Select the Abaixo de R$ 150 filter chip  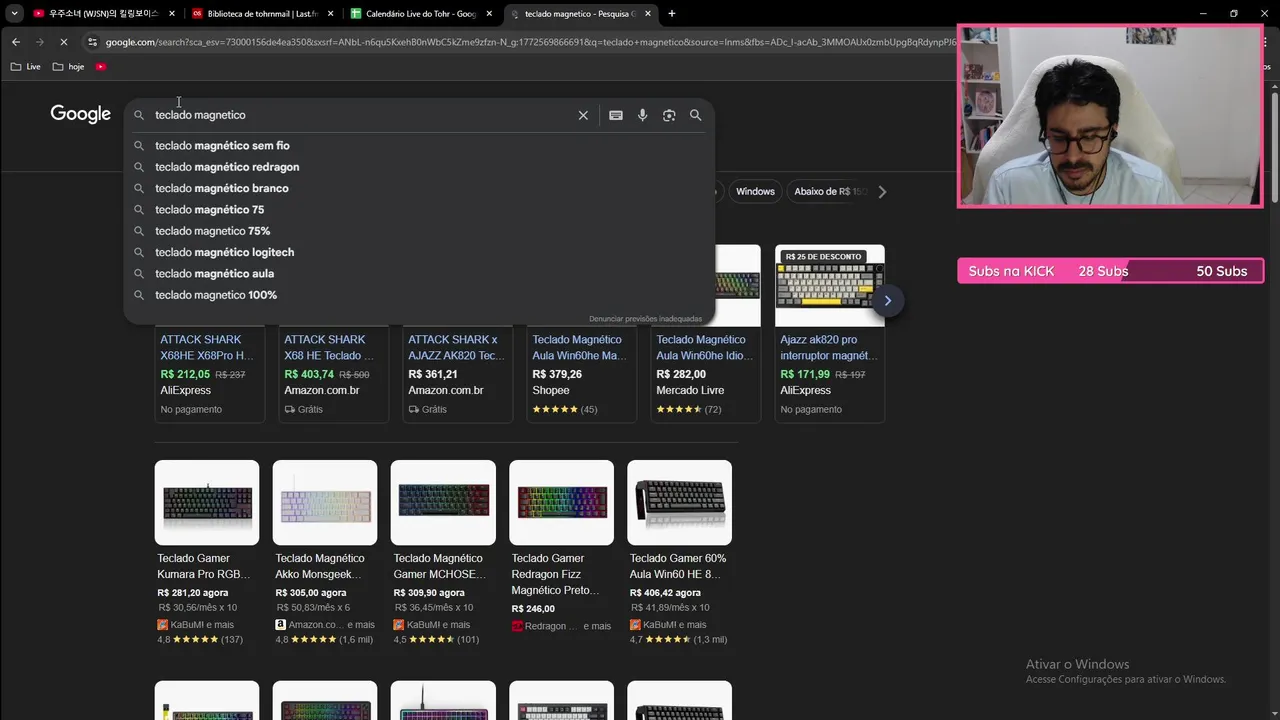click(x=830, y=191)
